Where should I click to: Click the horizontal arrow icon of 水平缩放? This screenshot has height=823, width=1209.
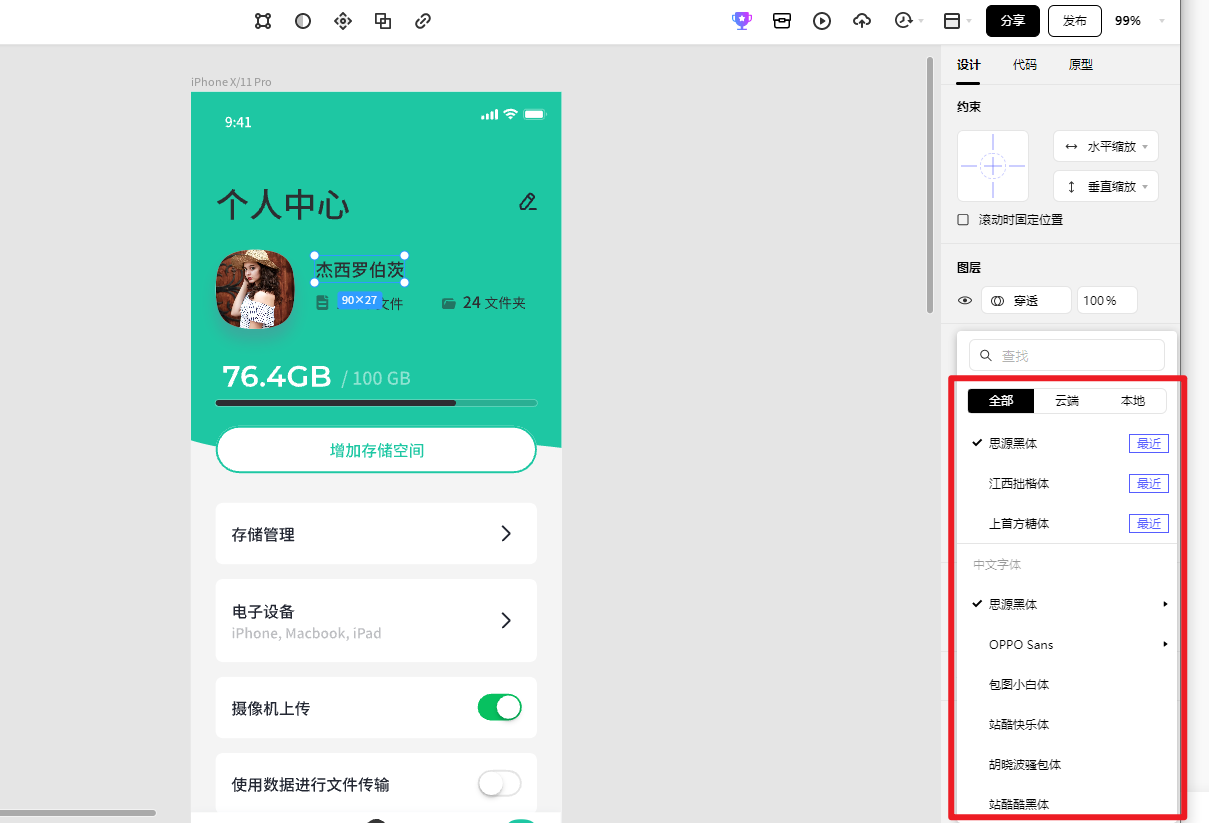pyautogui.click(x=1071, y=146)
